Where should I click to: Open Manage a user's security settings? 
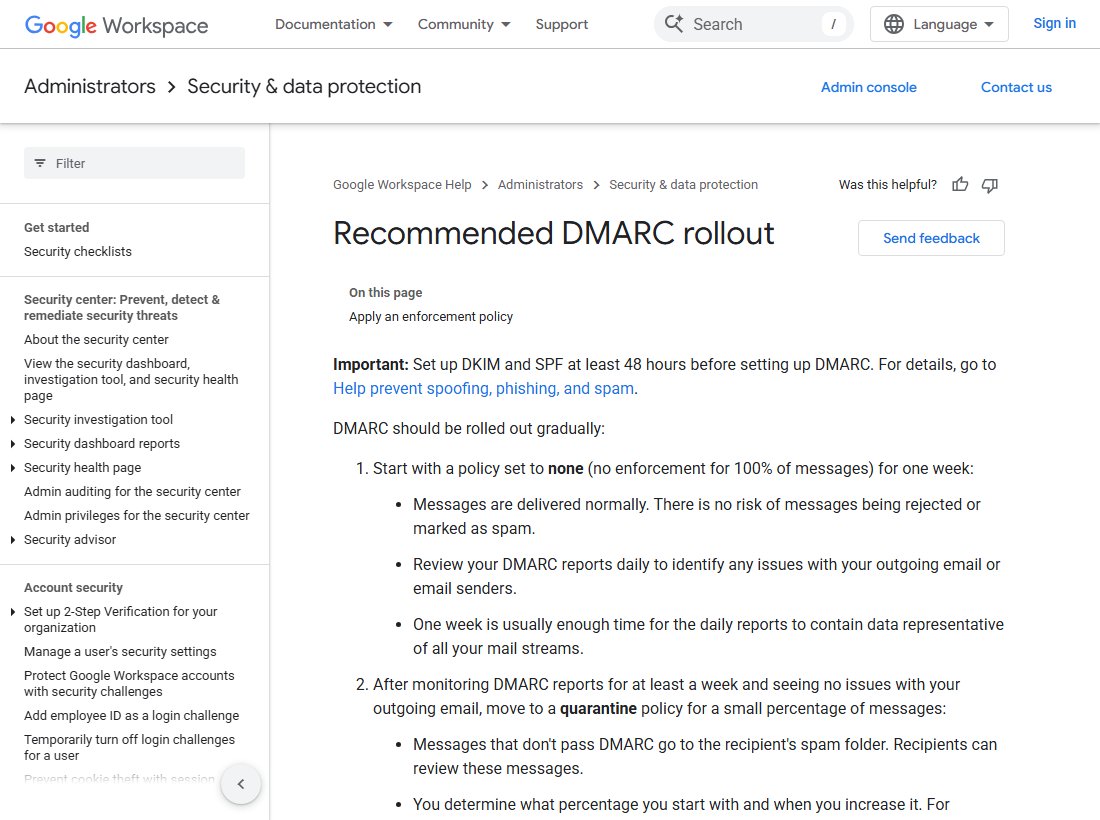[120, 652]
